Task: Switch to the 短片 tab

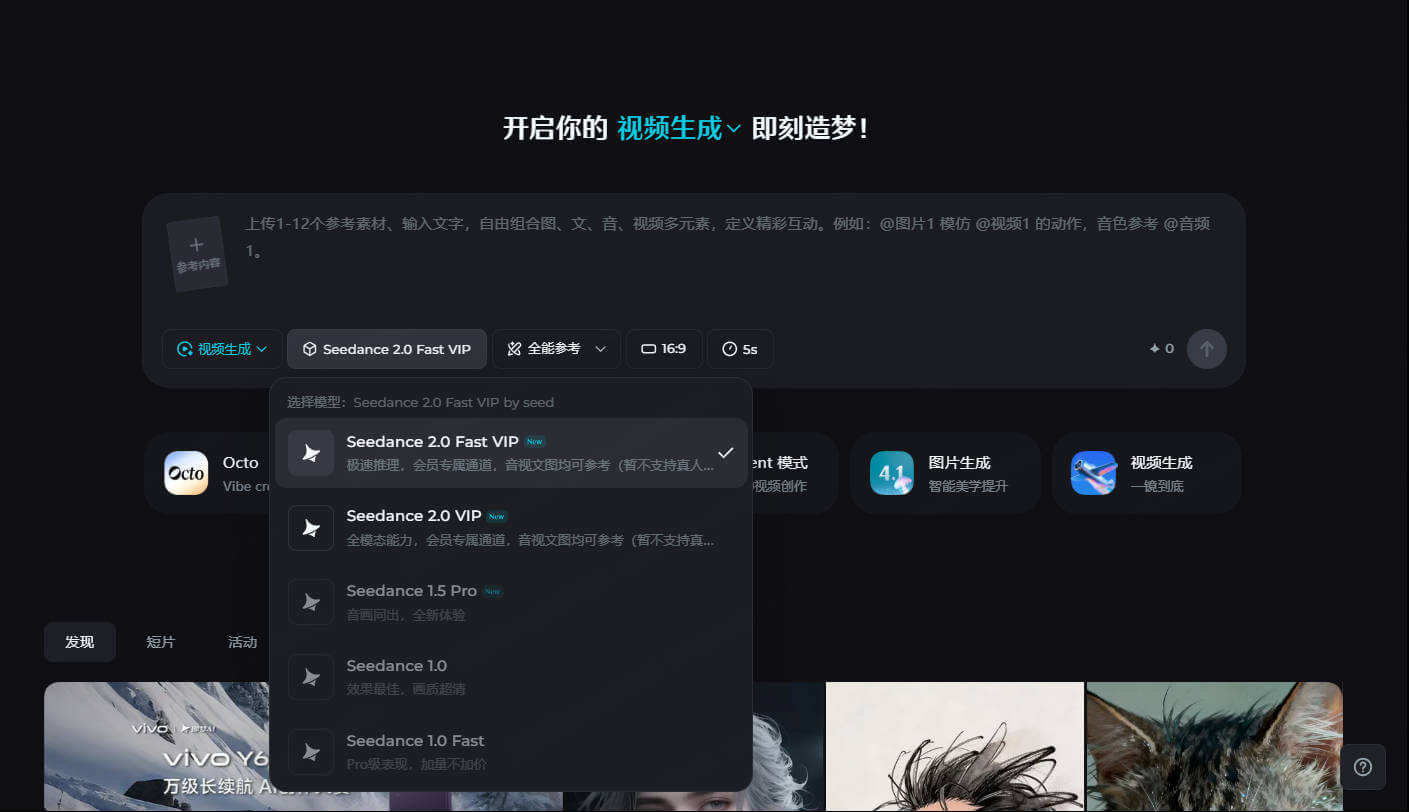Action: tap(161, 642)
